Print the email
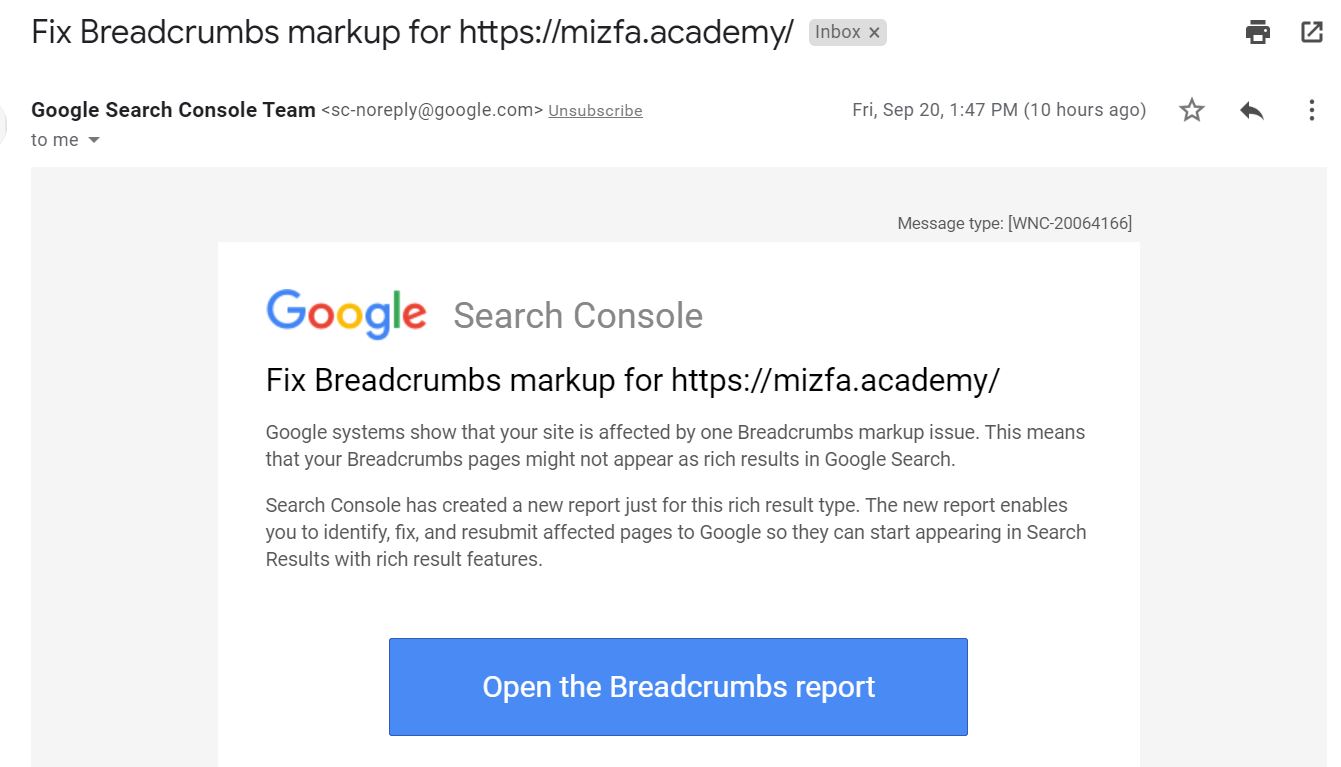 1257,31
